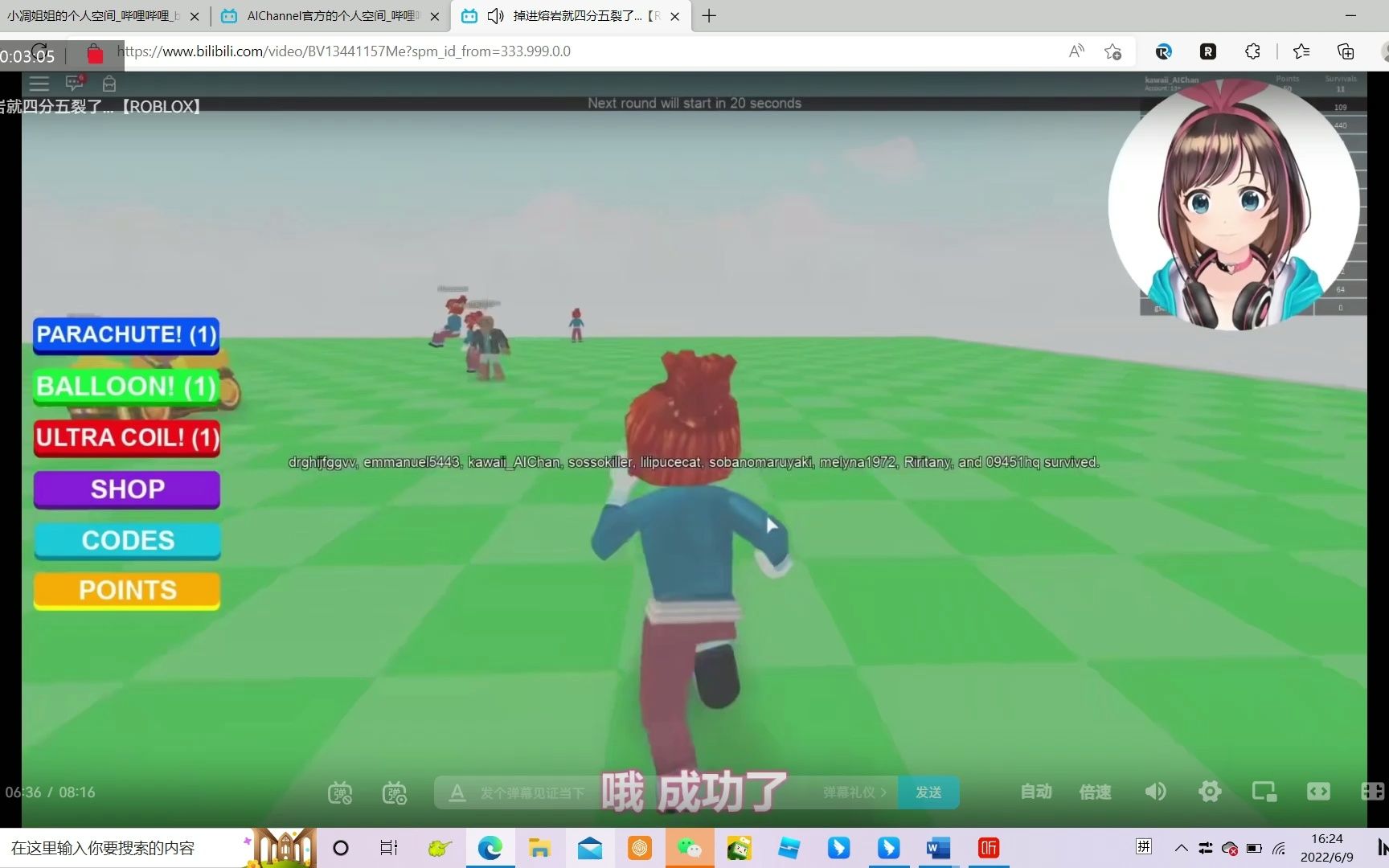This screenshot has width=1389, height=868.
Task: Send the danmaku with 发送 button
Action: tap(928, 792)
